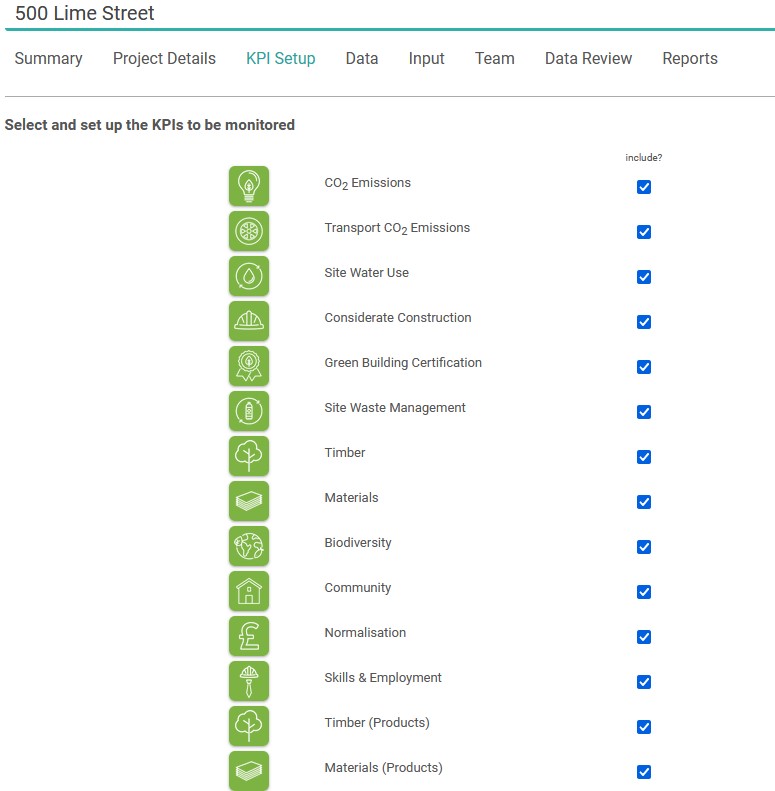Click the Skills & Employment label

click(383, 677)
